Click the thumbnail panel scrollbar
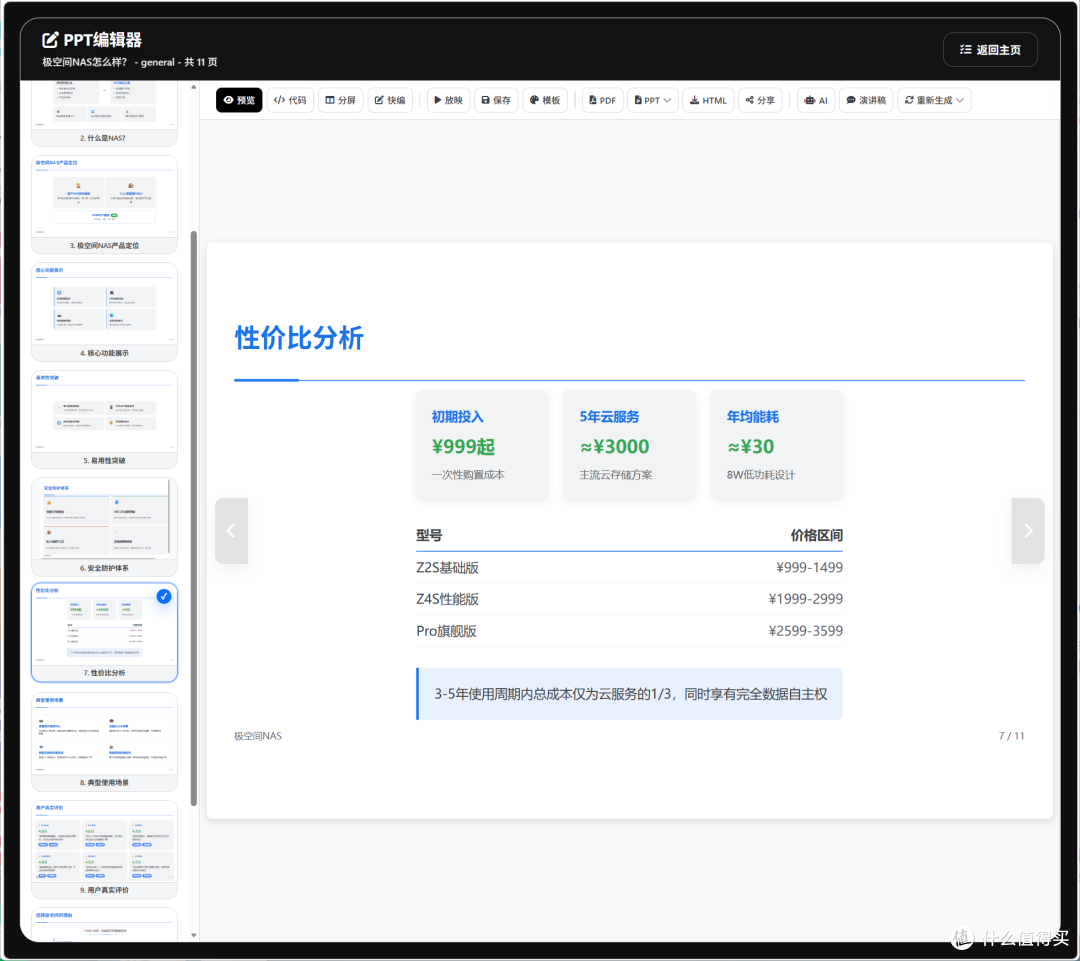This screenshot has width=1080, height=961. click(x=194, y=518)
